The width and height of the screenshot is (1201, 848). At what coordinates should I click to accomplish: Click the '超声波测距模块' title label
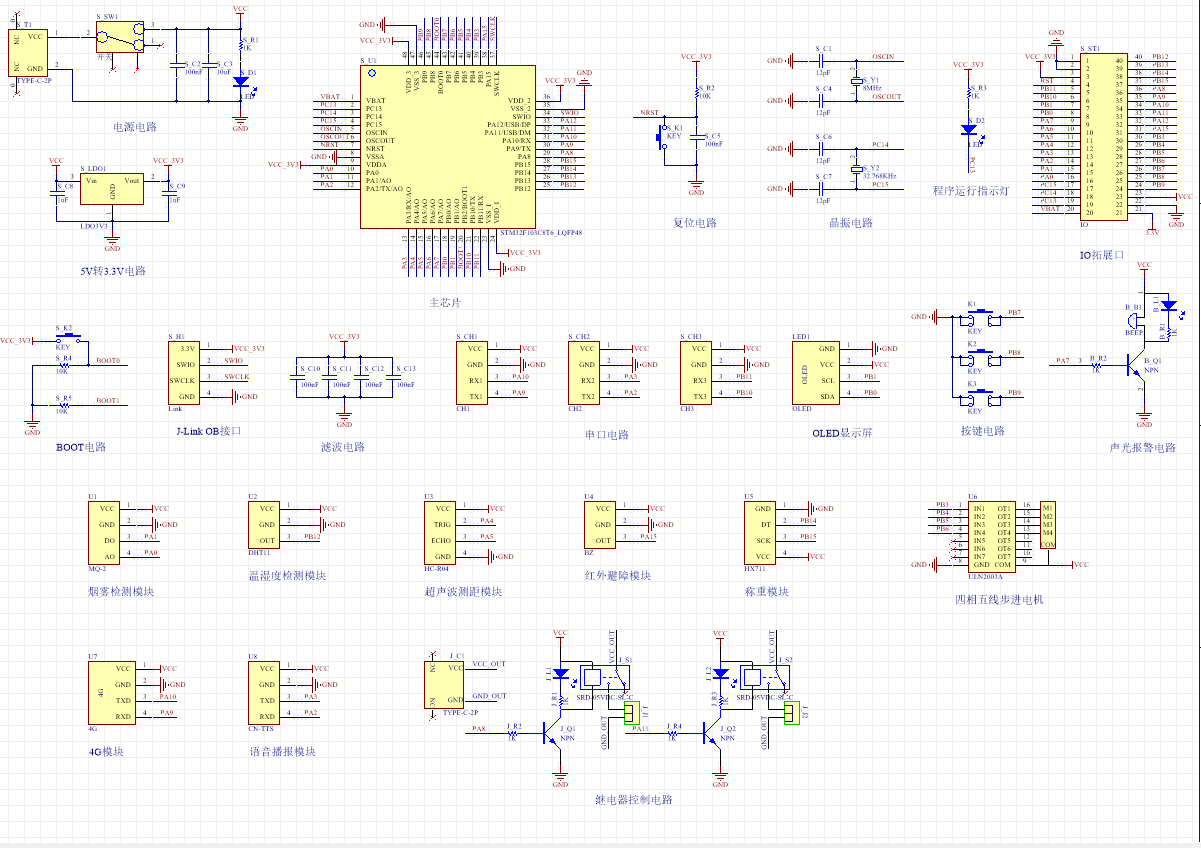[463, 591]
